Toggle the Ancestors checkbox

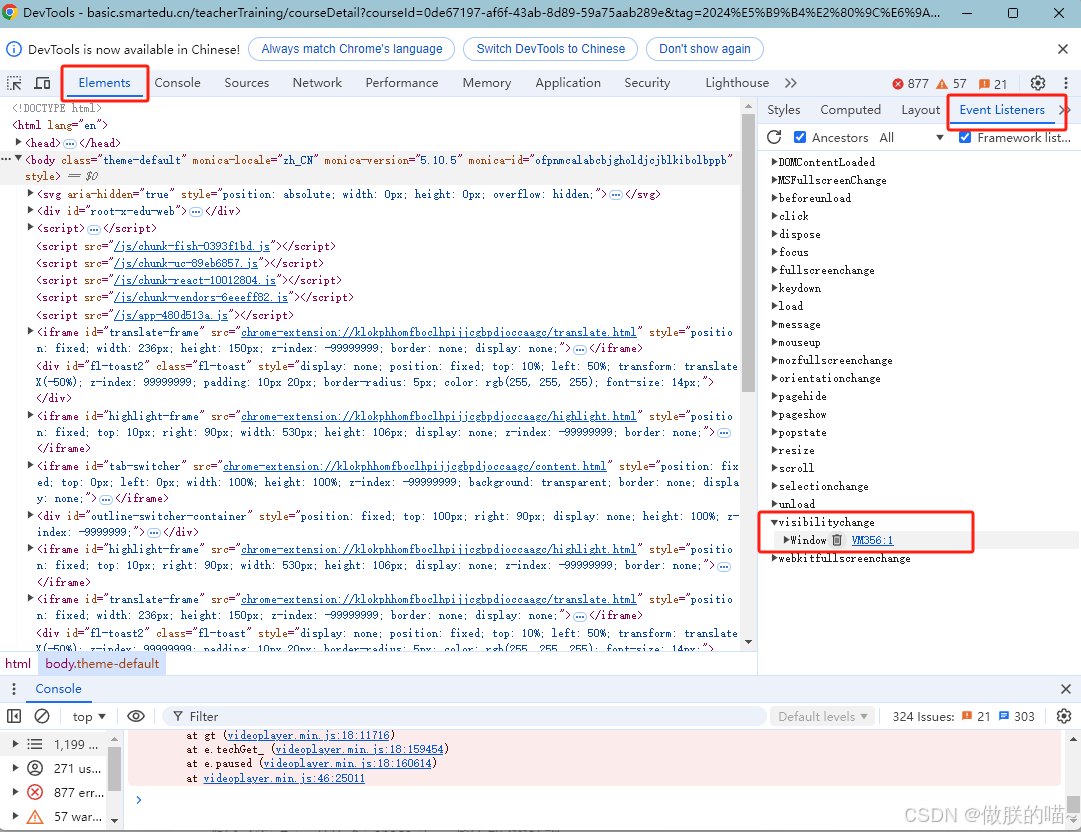pyautogui.click(x=800, y=137)
